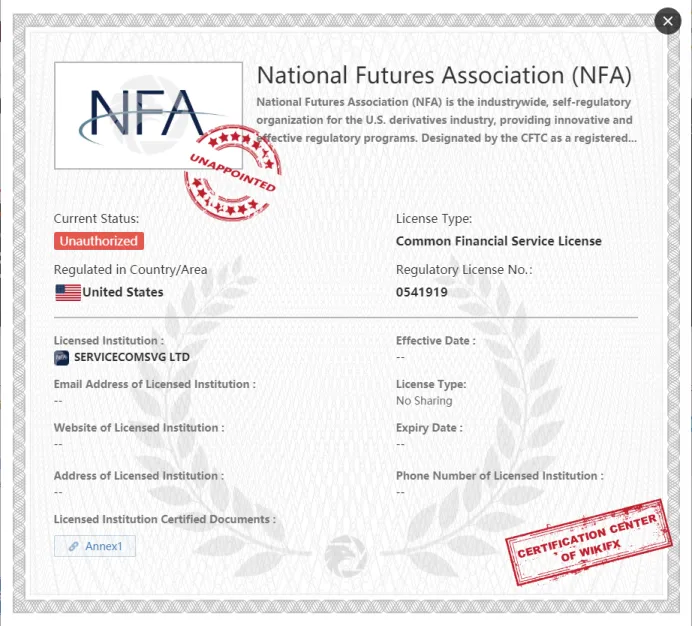This screenshot has width=692, height=626.
Task: Open the Annex1 certified document link
Action: (x=95, y=546)
